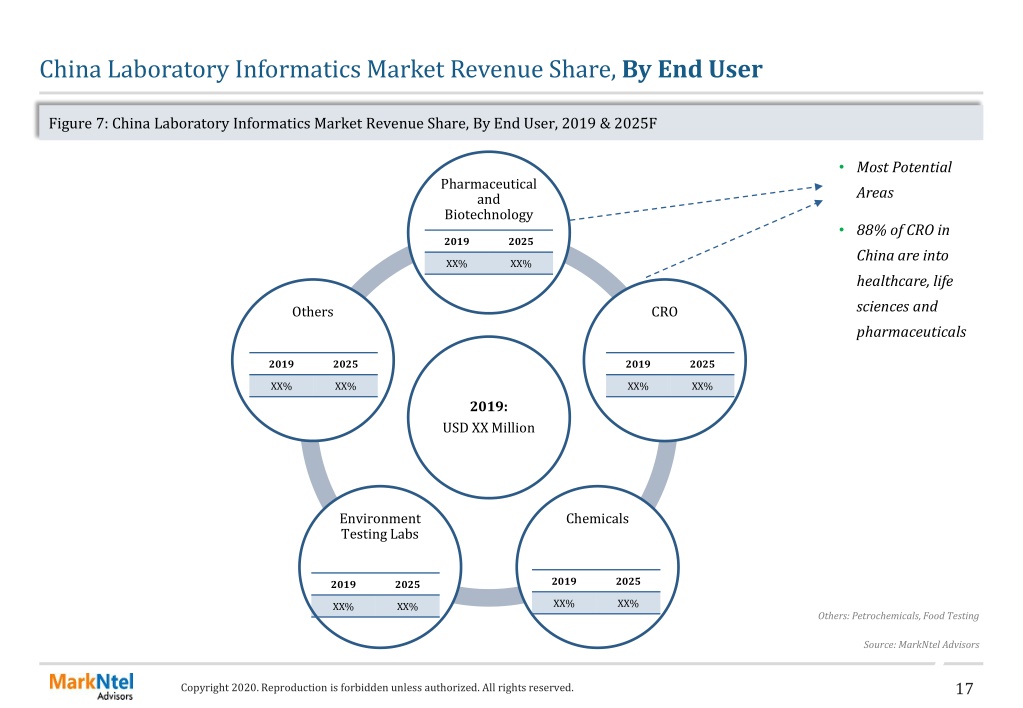Click 2025 header in Others circle
Screen dimensions: 1023x708
click(345, 364)
